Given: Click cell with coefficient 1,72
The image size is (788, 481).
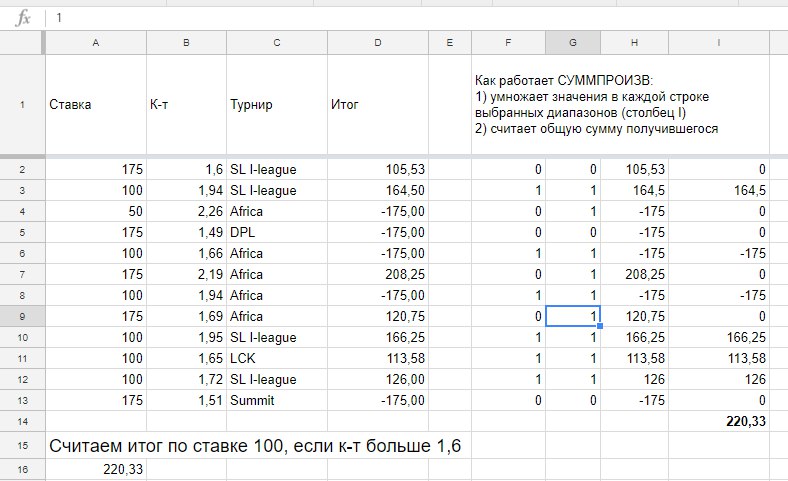Looking at the screenshot, I should [x=186, y=379].
